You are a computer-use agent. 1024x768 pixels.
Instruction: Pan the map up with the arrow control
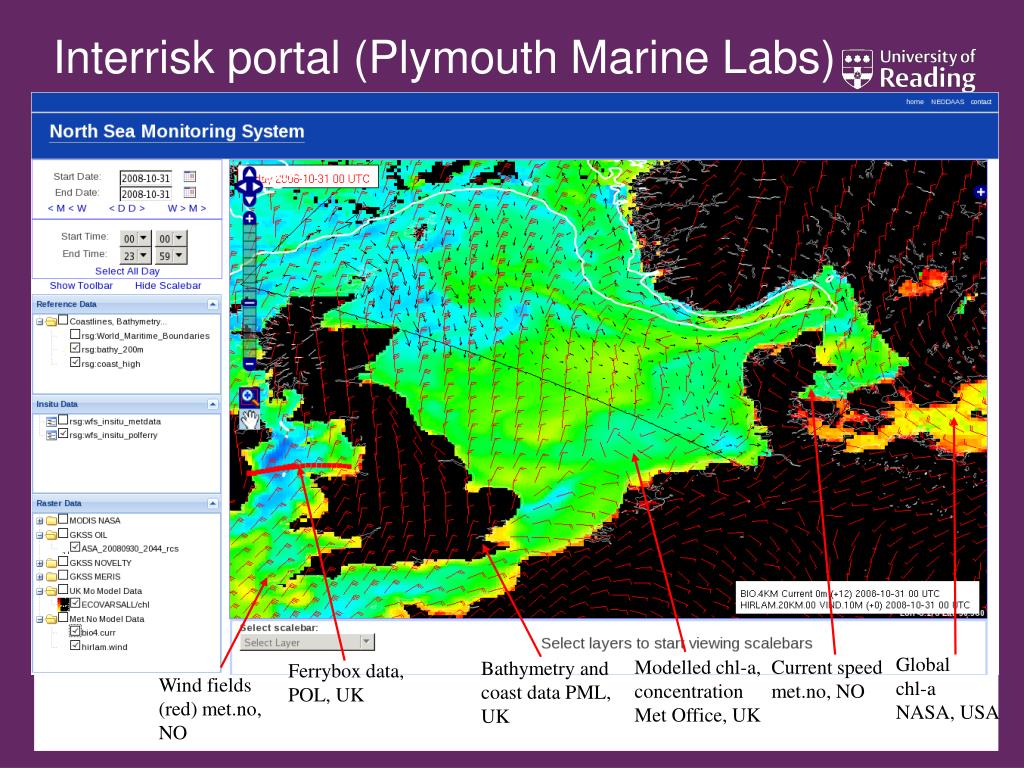249,174
